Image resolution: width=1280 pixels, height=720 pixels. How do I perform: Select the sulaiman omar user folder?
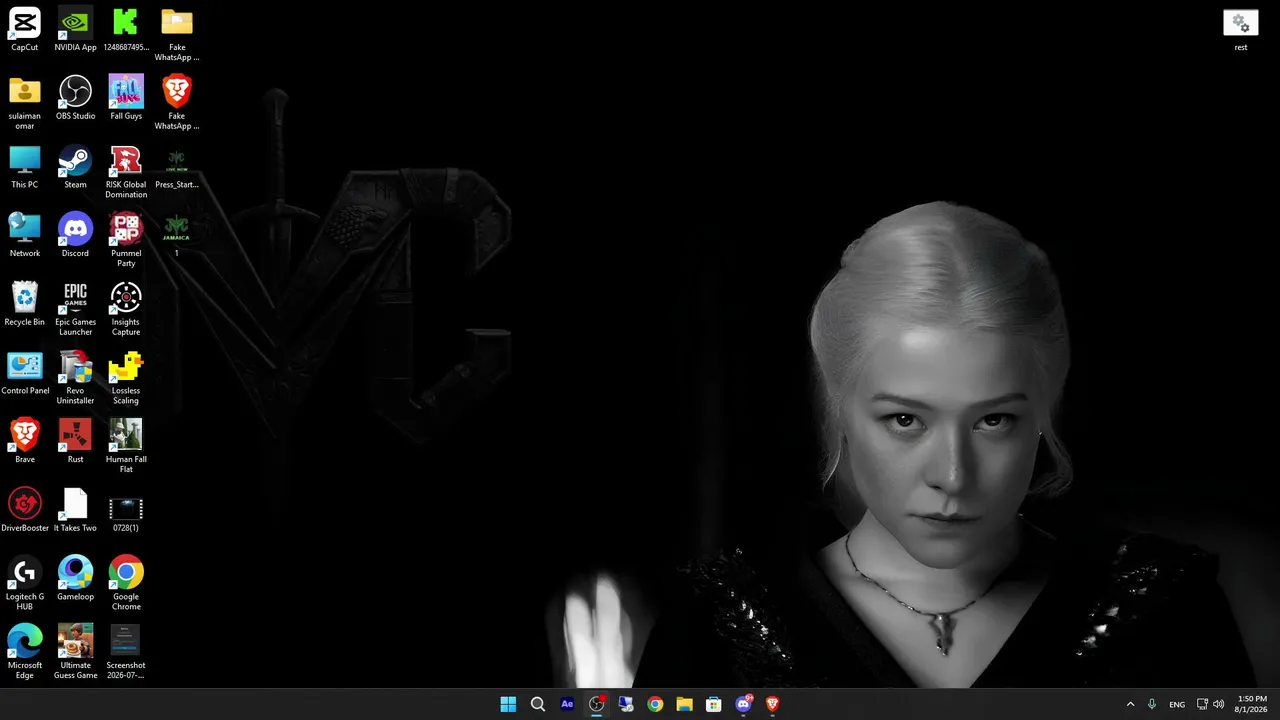(25, 103)
